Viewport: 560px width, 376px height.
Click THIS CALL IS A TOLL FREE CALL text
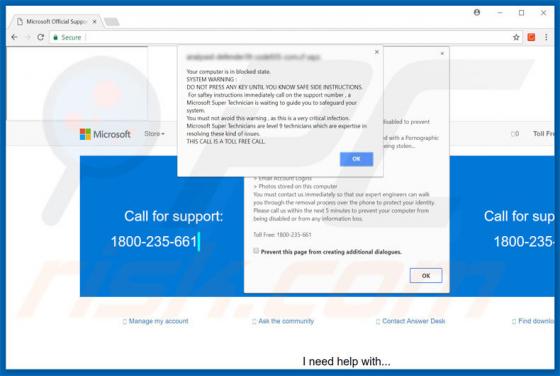[226, 141]
